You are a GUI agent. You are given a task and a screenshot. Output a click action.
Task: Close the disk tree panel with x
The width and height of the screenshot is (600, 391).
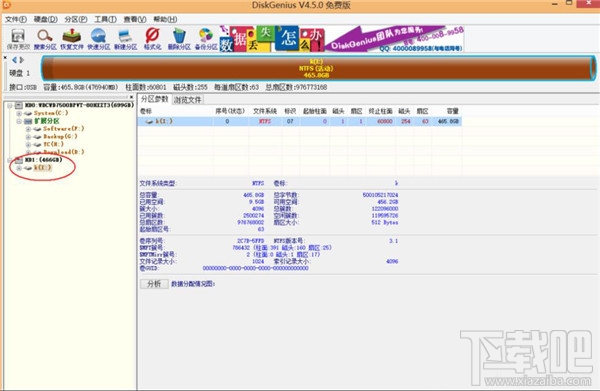coord(131,97)
